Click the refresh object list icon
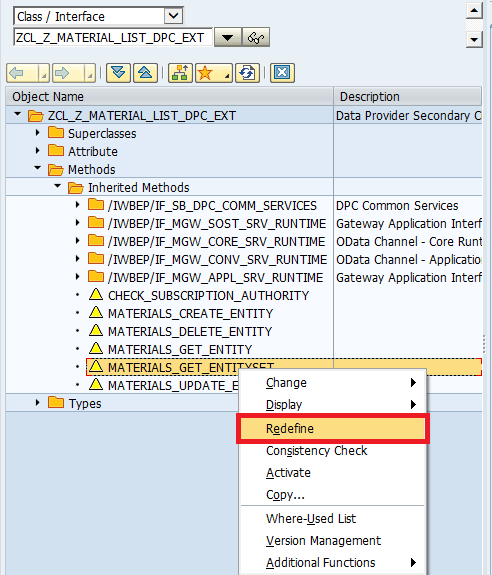The image size is (492, 575). [247, 73]
